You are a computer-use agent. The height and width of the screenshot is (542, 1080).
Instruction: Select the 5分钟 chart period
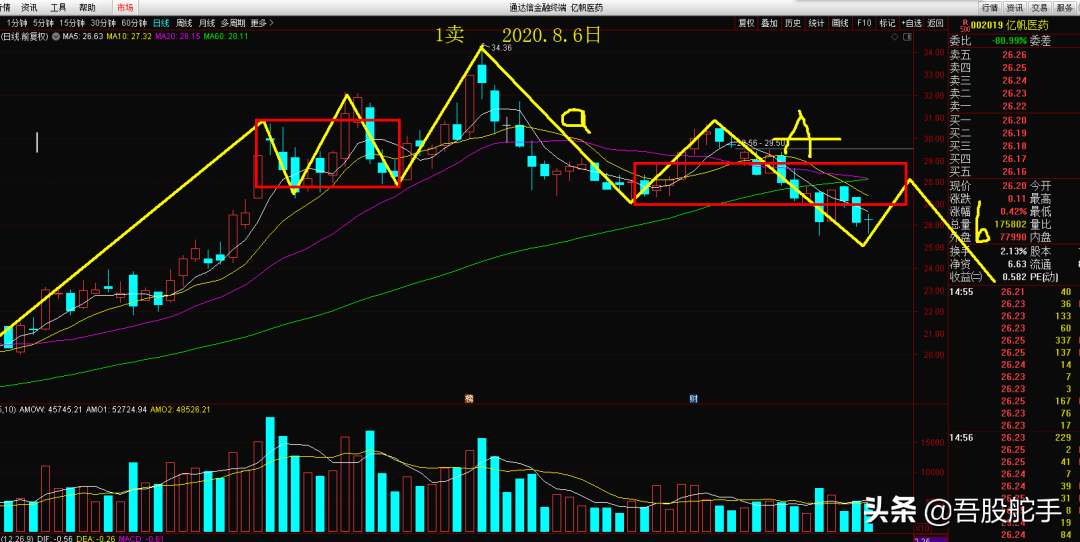pos(44,23)
